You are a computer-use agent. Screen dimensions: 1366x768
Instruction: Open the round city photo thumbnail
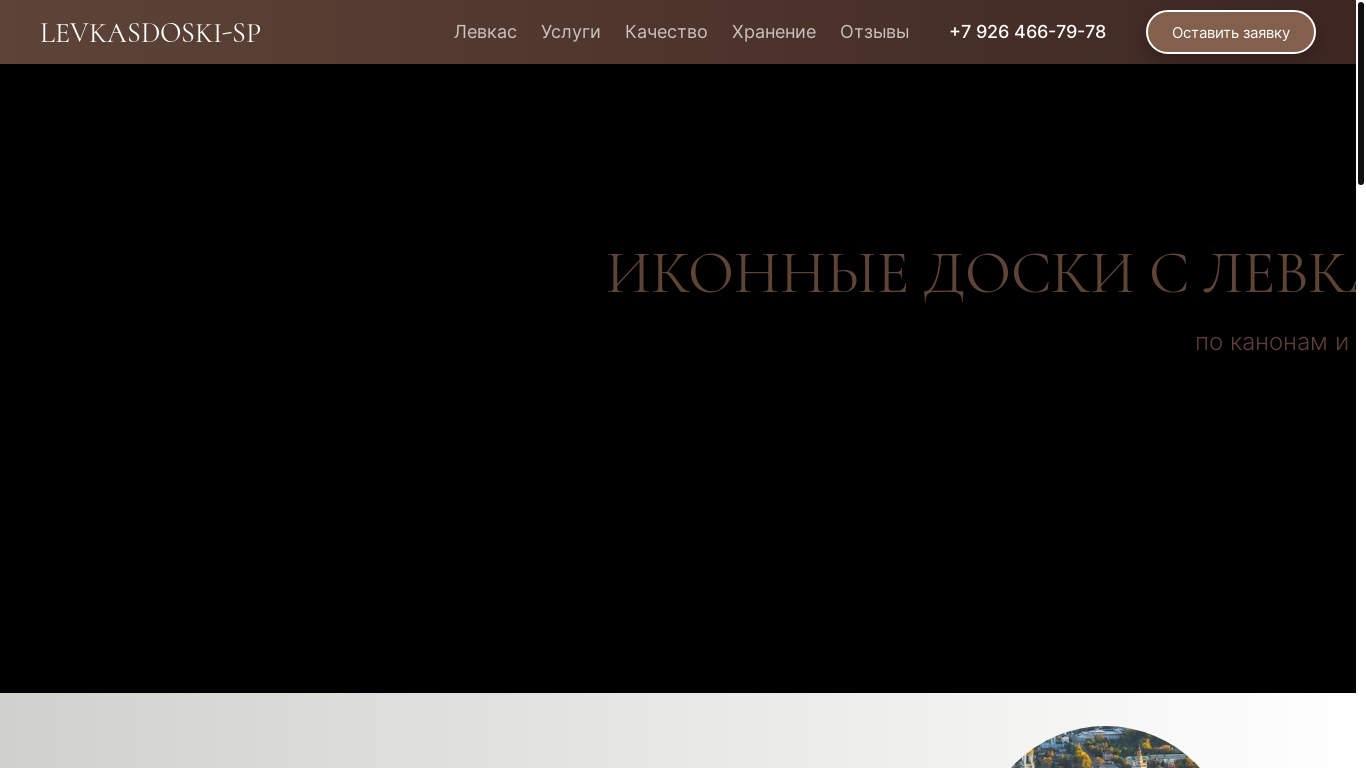1105,747
